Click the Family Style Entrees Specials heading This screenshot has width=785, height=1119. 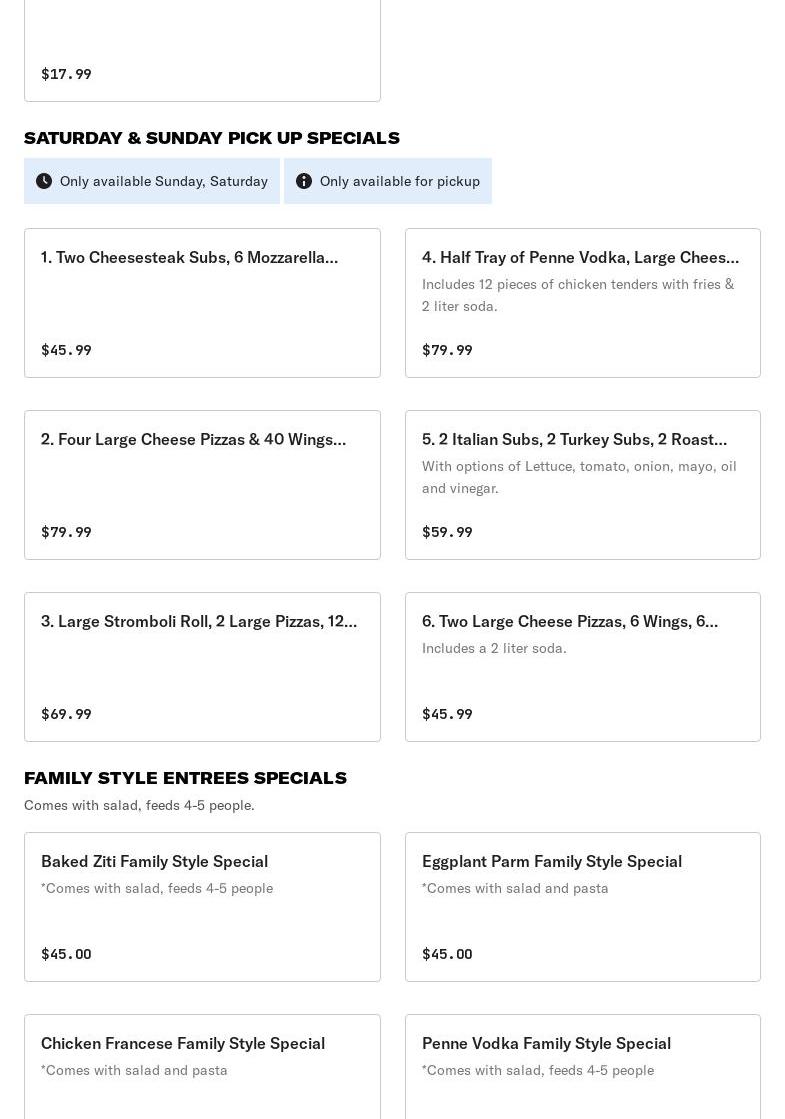point(185,778)
